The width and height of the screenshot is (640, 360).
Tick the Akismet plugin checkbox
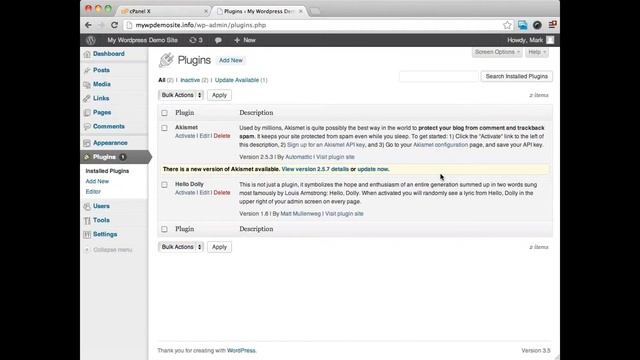pyautogui.click(x=164, y=128)
